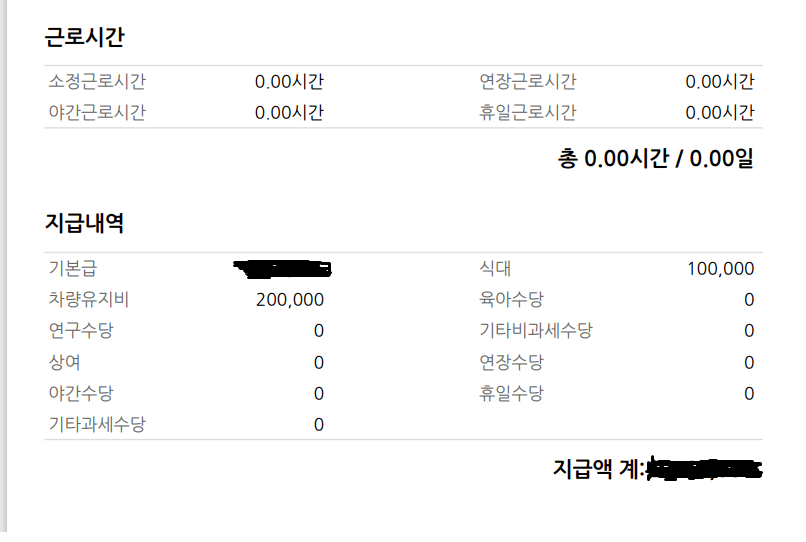Click the redacted 기본급 amount
This screenshot has width=806, height=542.
point(282,268)
